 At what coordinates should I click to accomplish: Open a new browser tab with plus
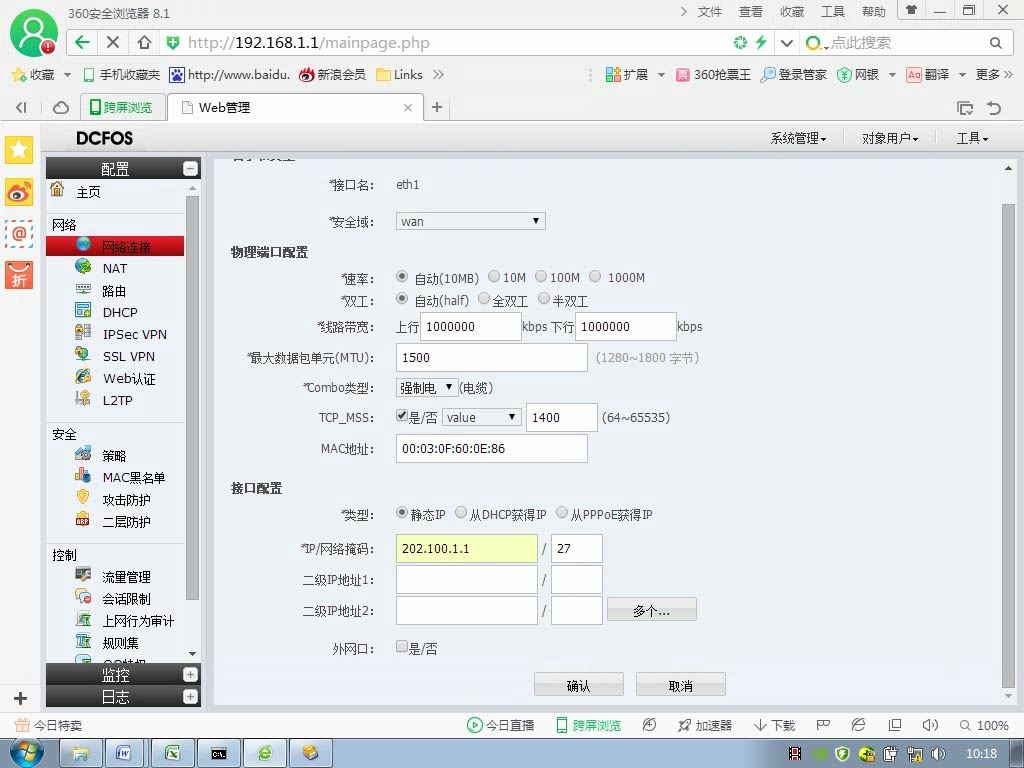point(437,106)
